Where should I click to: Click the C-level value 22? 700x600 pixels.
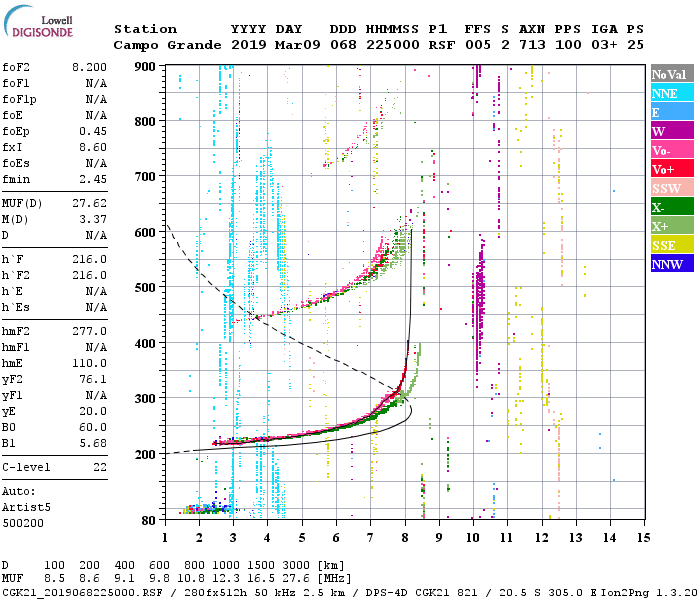[x=100, y=467]
